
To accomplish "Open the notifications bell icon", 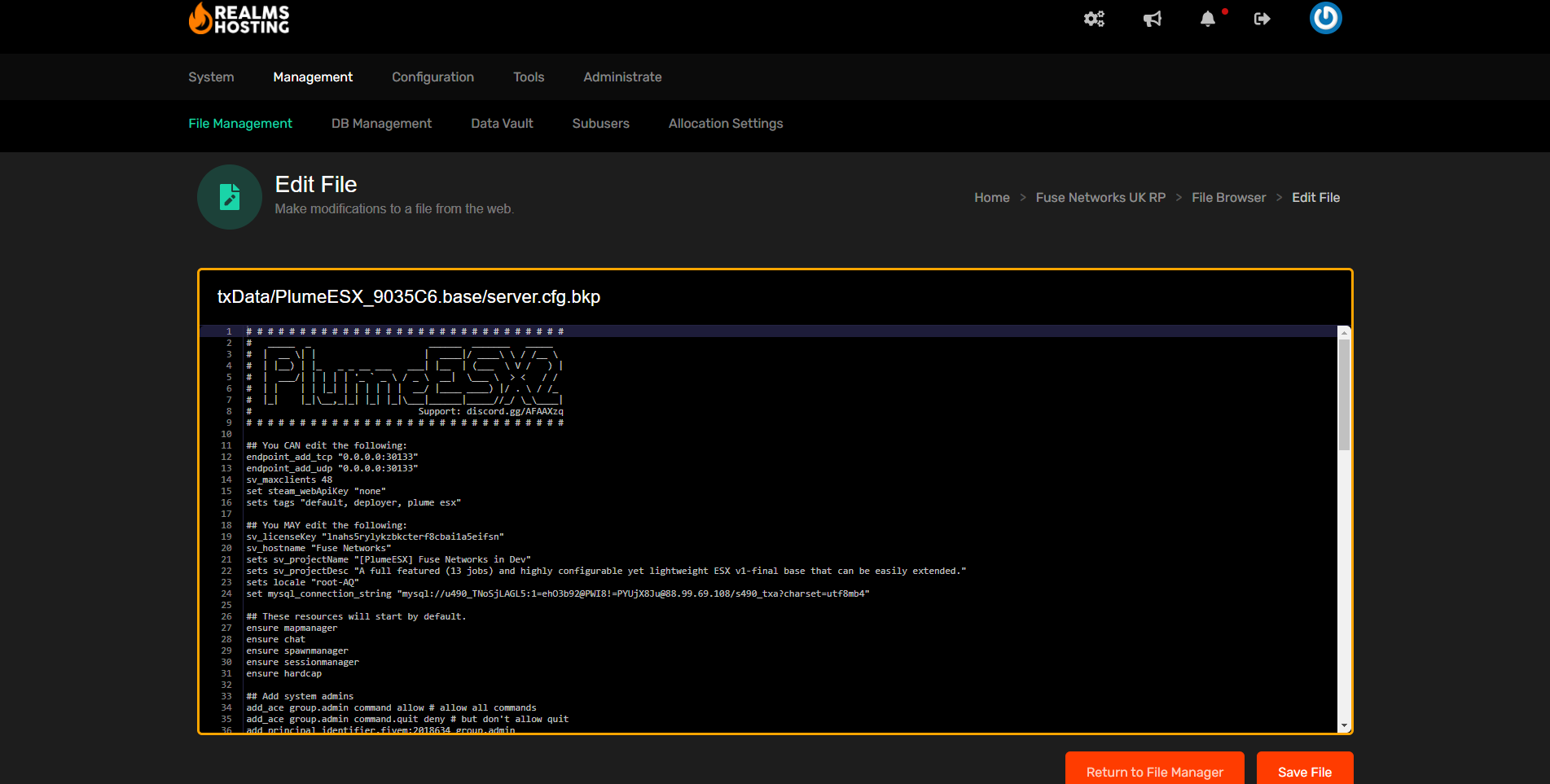I will coord(1208,19).
